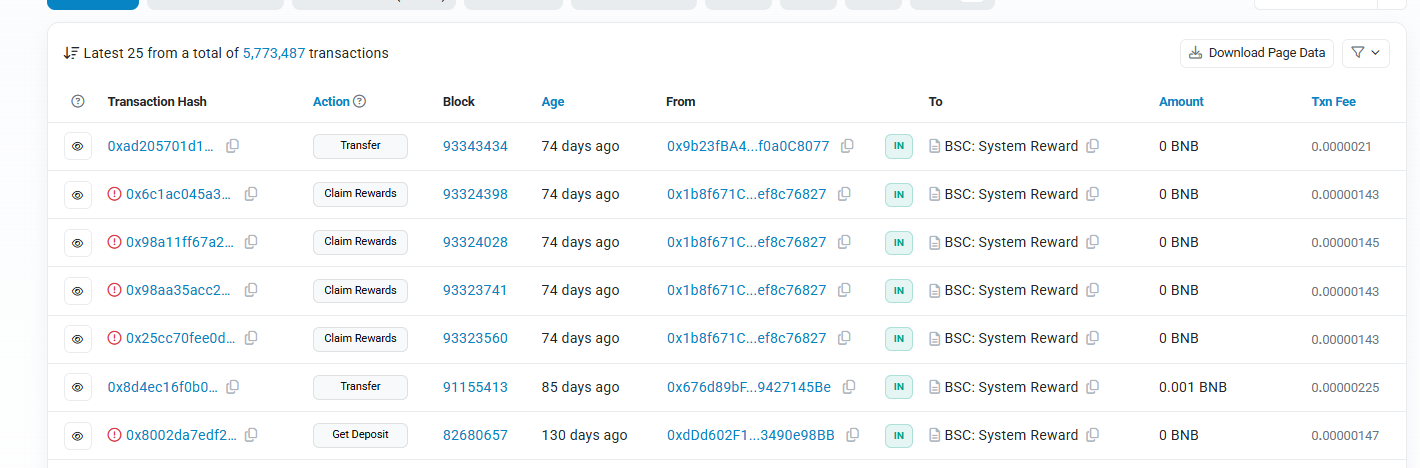Copy transaction hash 0x6c1ac045a3
Screen dimensions: 1420x468
click(x=251, y=194)
